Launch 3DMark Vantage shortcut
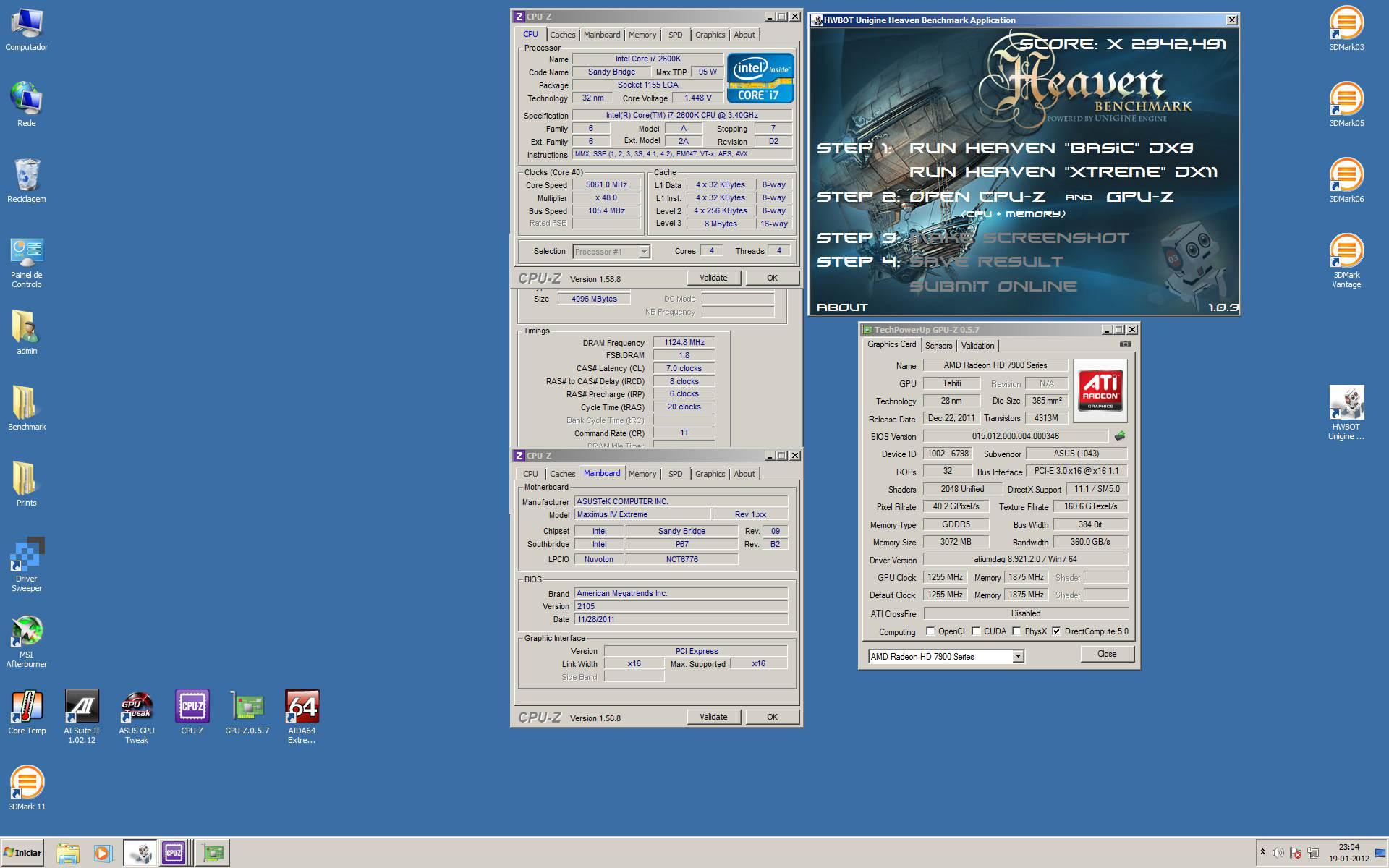1389x868 pixels. point(1346,262)
